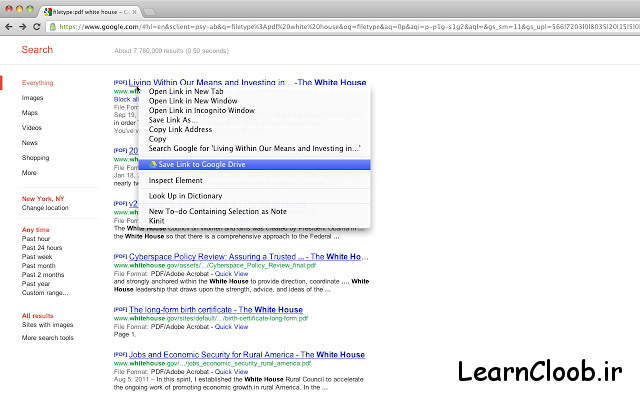Open 'The long-form birth certificate' result
This screenshot has height=400, width=640.
(x=216, y=310)
